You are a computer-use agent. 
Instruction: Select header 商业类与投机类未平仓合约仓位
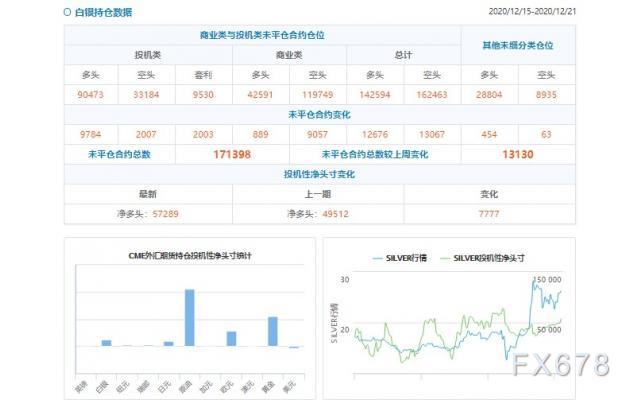(x=262, y=35)
